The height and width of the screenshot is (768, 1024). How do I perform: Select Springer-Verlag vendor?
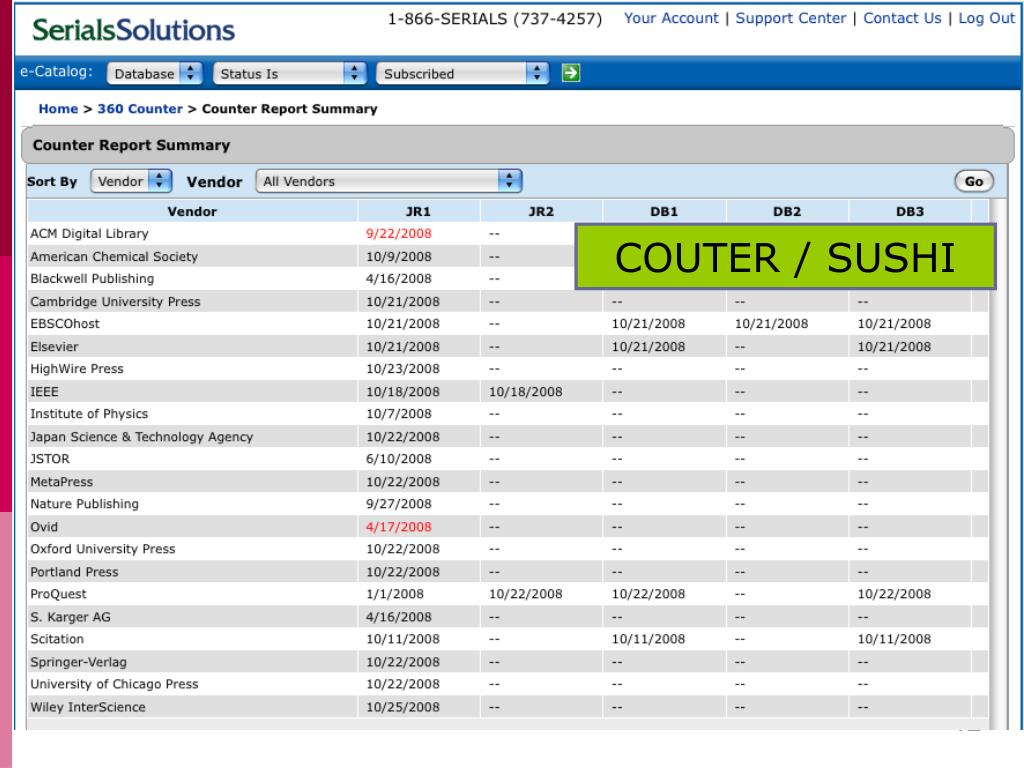pyautogui.click(x=78, y=662)
